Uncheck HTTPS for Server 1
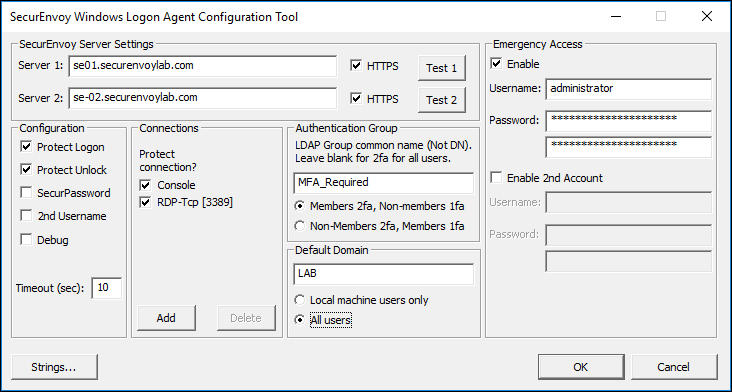Image resolution: width=732 pixels, height=392 pixels. [356, 66]
